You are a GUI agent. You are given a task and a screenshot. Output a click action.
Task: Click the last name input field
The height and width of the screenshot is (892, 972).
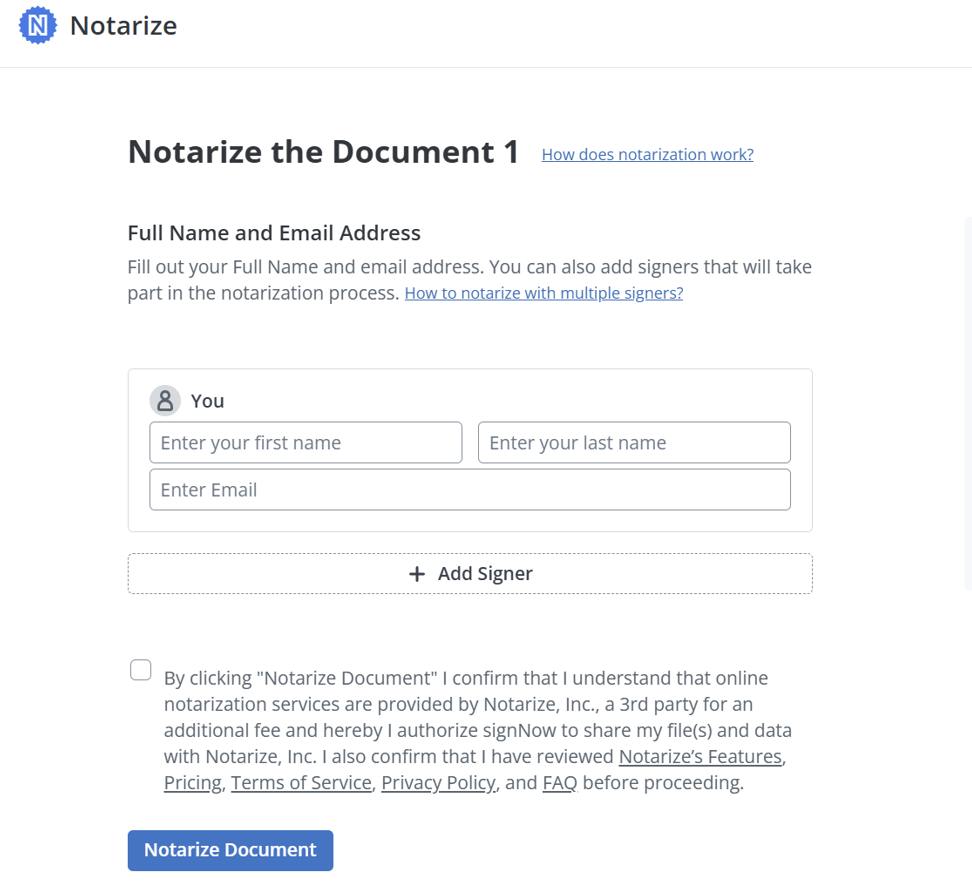(634, 443)
